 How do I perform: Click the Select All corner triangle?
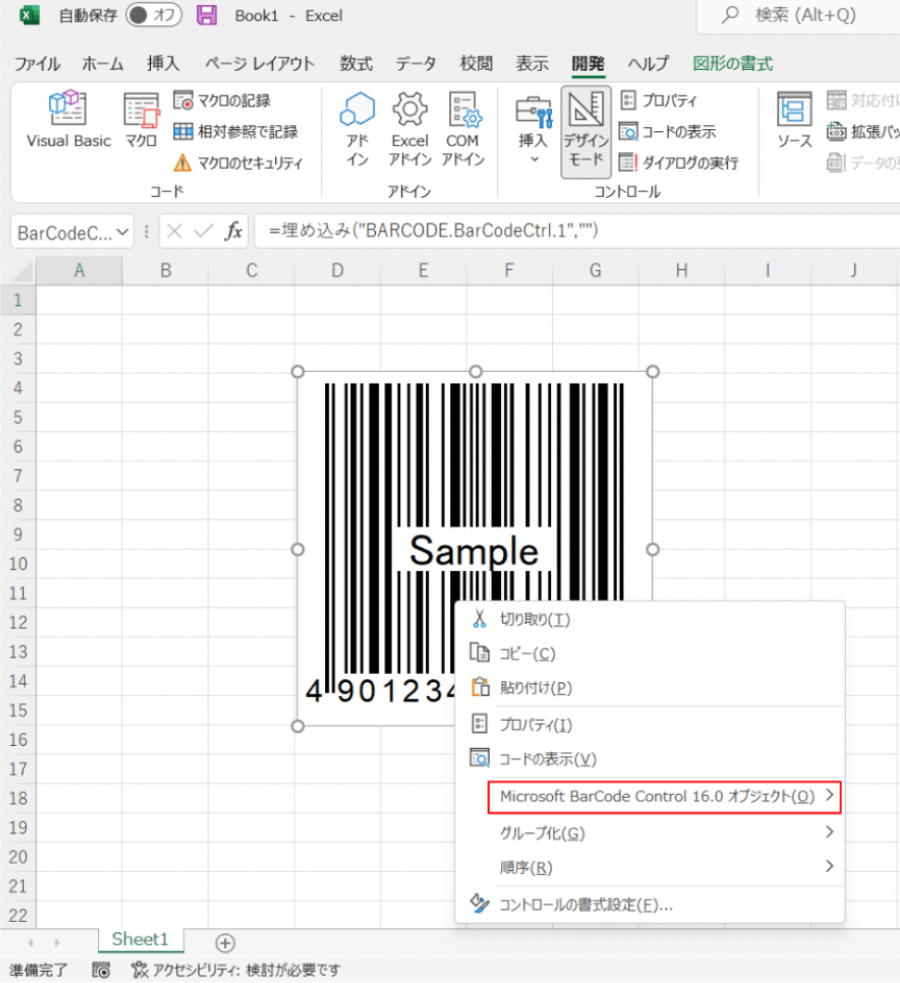click(23, 271)
